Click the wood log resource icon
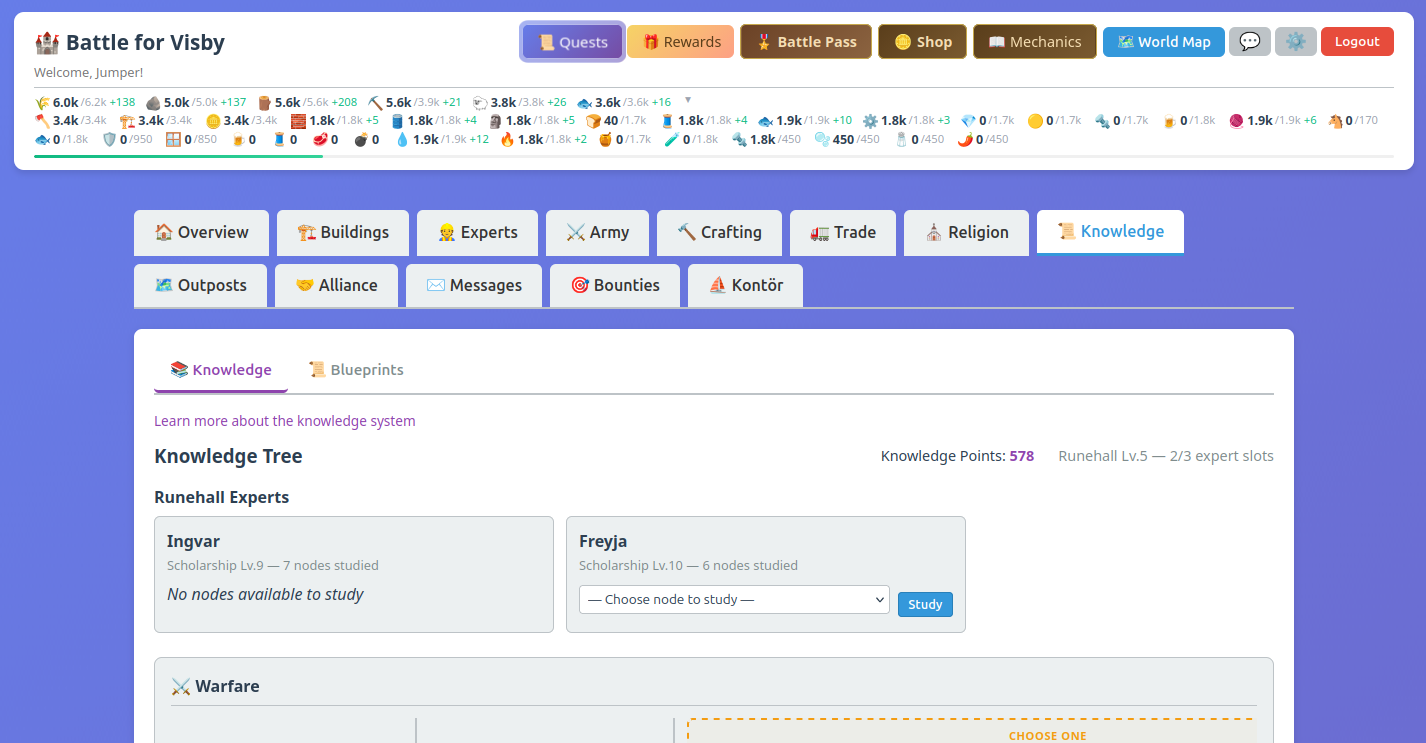The width and height of the screenshot is (1426, 743). (x=264, y=102)
